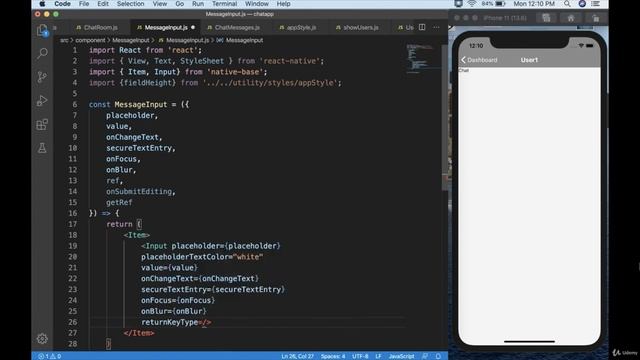Open the Edit menu
The width and height of the screenshot is (640, 360).
[103, 4]
